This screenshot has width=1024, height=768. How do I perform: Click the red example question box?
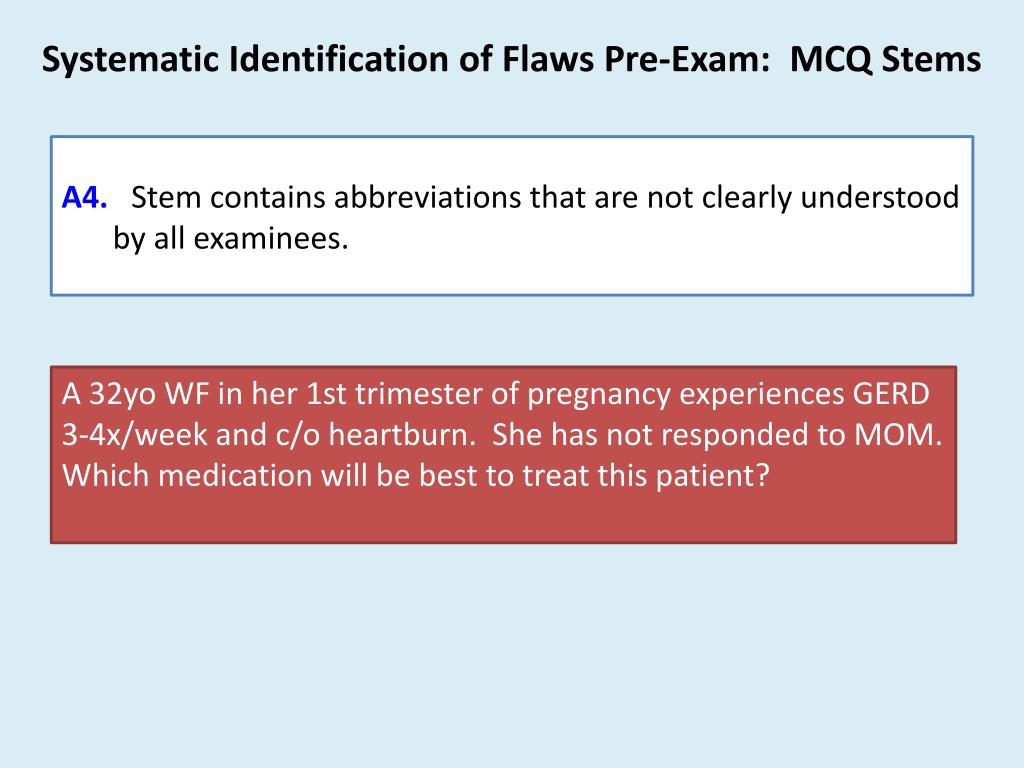point(504,455)
